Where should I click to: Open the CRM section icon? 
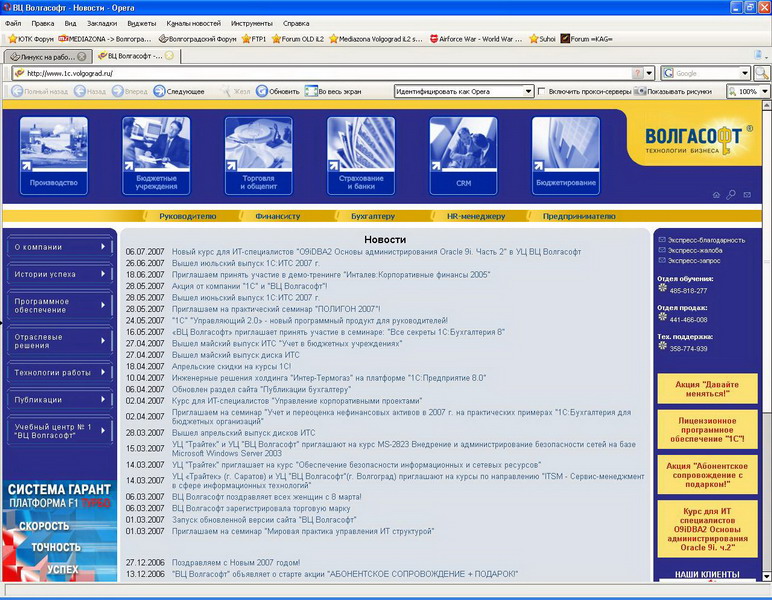click(x=463, y=156)
